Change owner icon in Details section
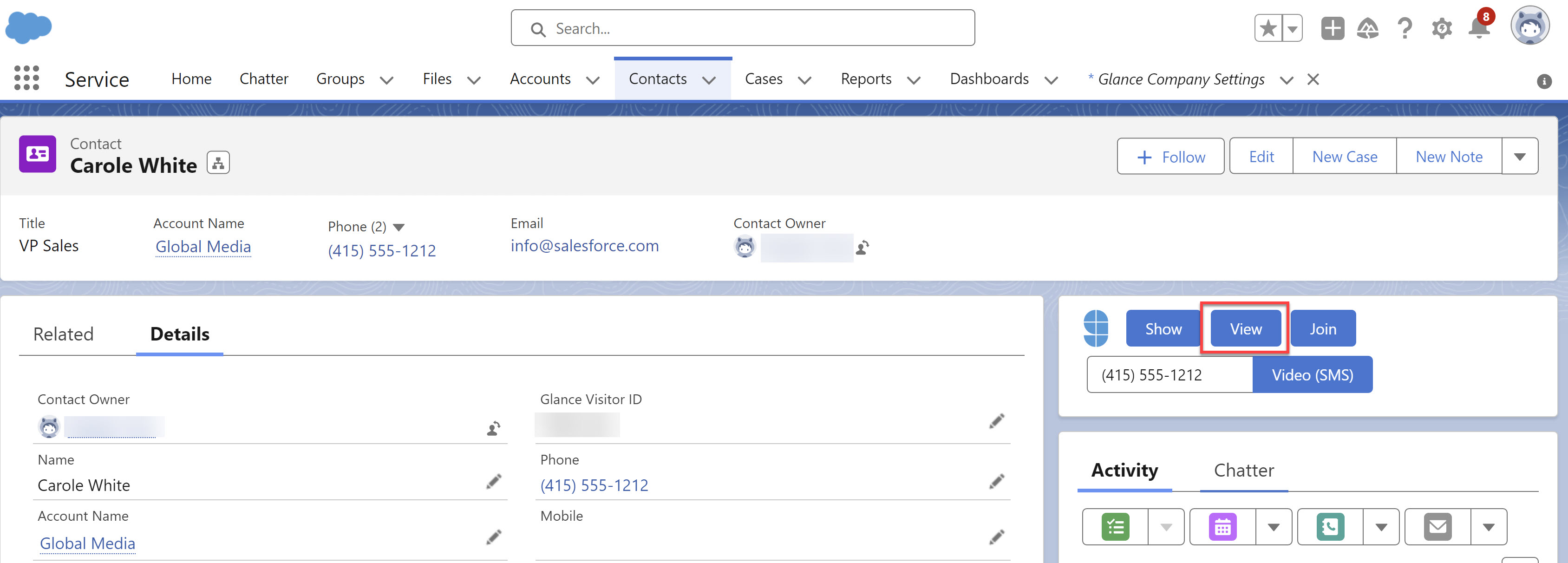Viewport: 1568px width, 563px height. pyautogui.click(x=494, y=428)
